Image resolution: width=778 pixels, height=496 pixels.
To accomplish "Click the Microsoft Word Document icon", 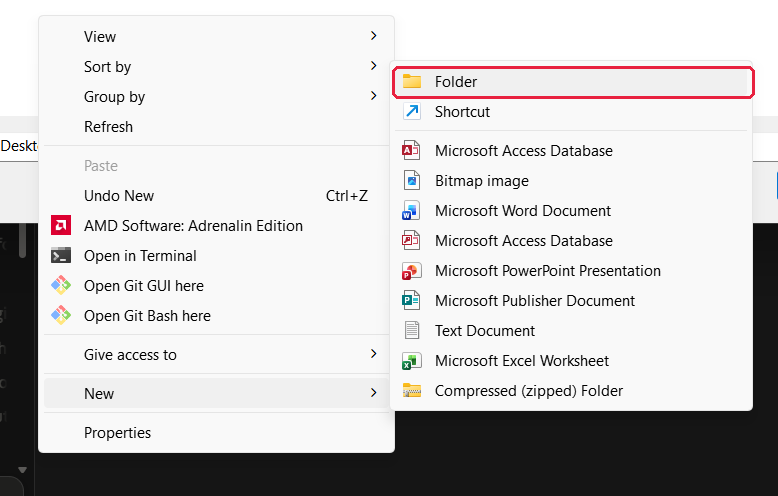I will coord(411,210).
